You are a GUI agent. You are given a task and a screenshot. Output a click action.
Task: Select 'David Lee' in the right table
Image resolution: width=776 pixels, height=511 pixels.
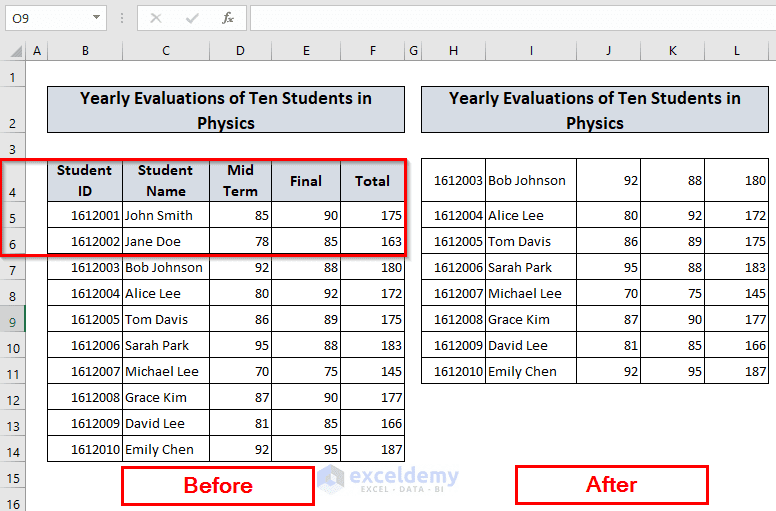pos(531,345)
